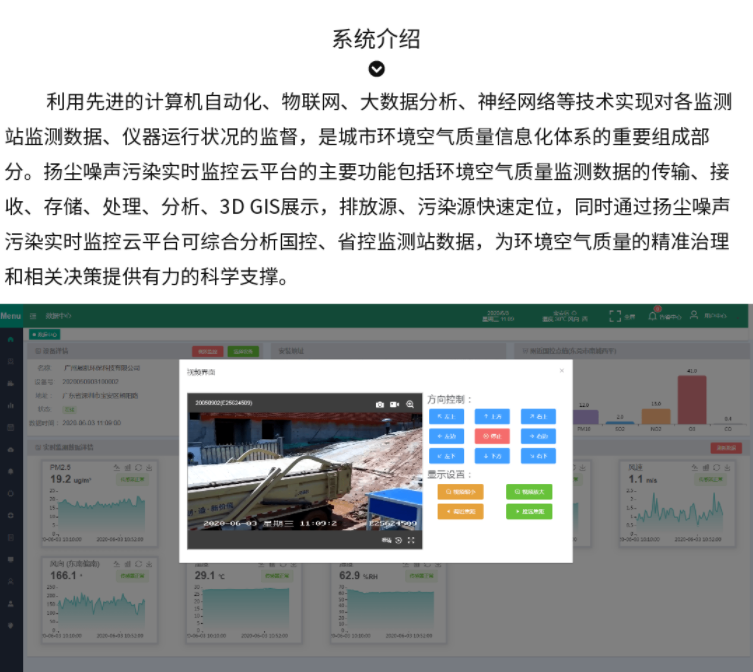
Task: Click the upper-left direction arrow button
Action: tap(446, 416)
